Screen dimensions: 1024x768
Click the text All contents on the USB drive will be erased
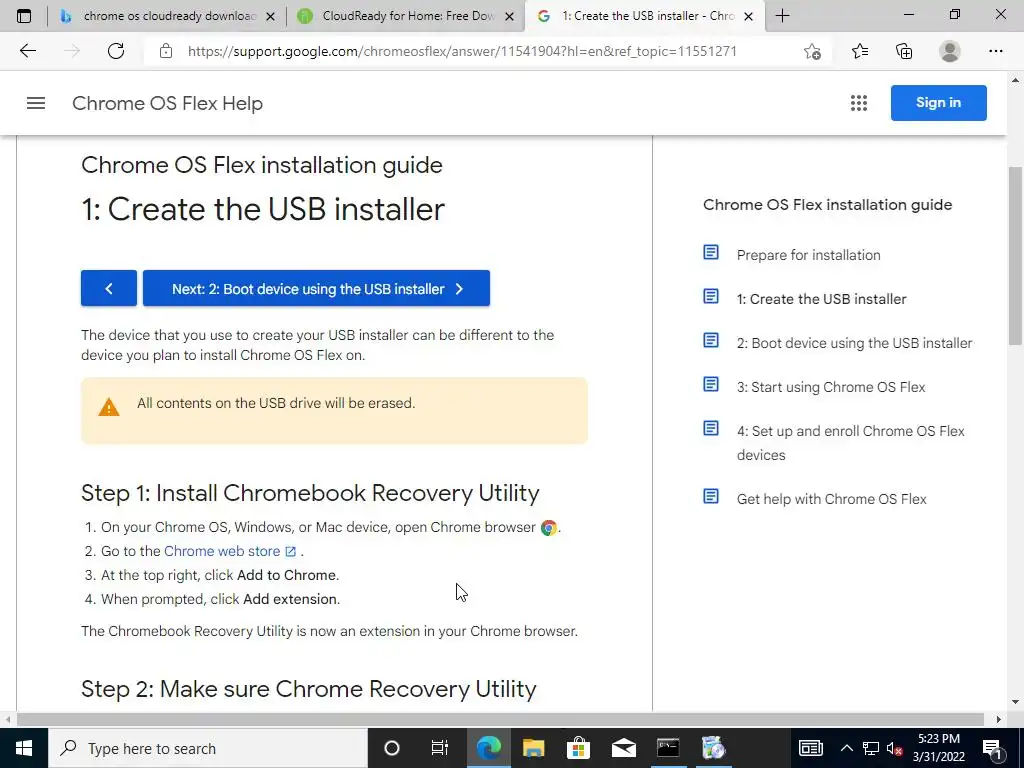pyautogui.click(x=276, y=404)
